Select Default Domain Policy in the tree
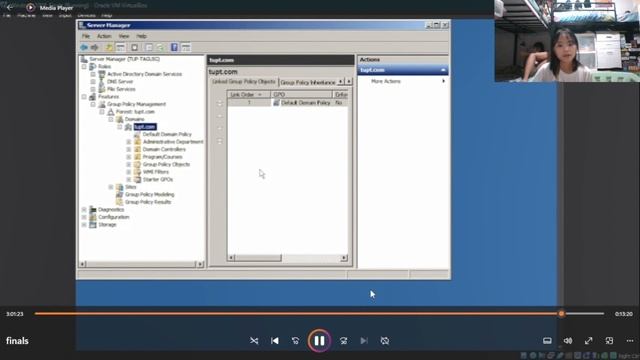 tap(167, 134)
